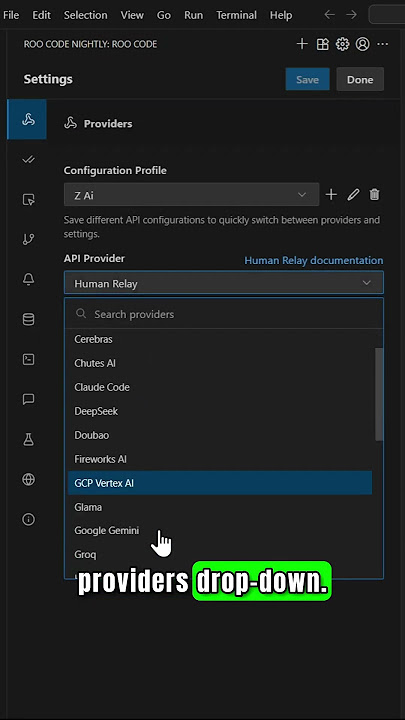Focus the Search providers field
The image size is (405, 720).
224,314
